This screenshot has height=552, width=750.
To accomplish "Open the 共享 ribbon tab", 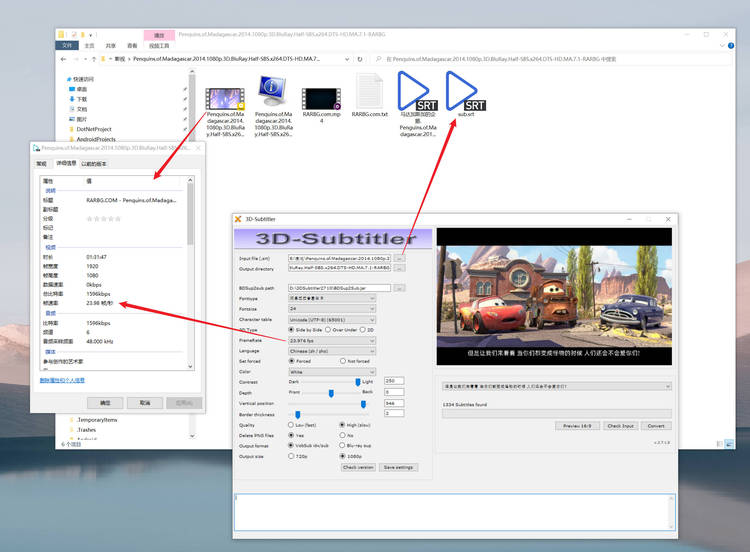I will [x=110, y=45].
